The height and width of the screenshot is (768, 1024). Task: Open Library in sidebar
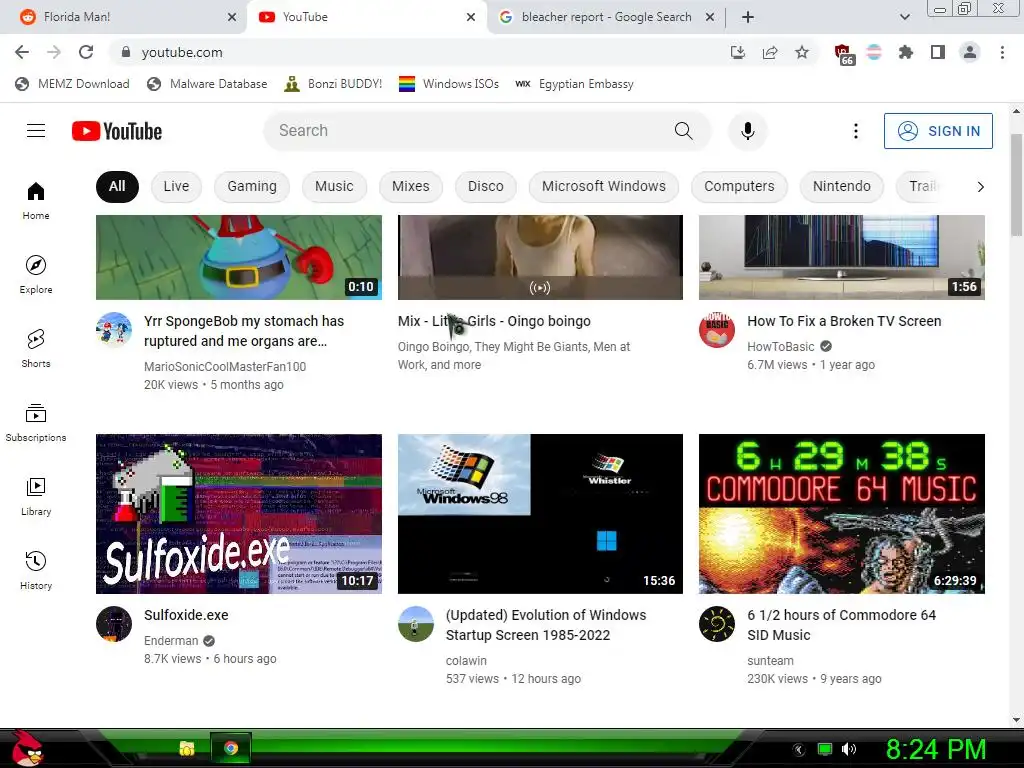[36, 496]
